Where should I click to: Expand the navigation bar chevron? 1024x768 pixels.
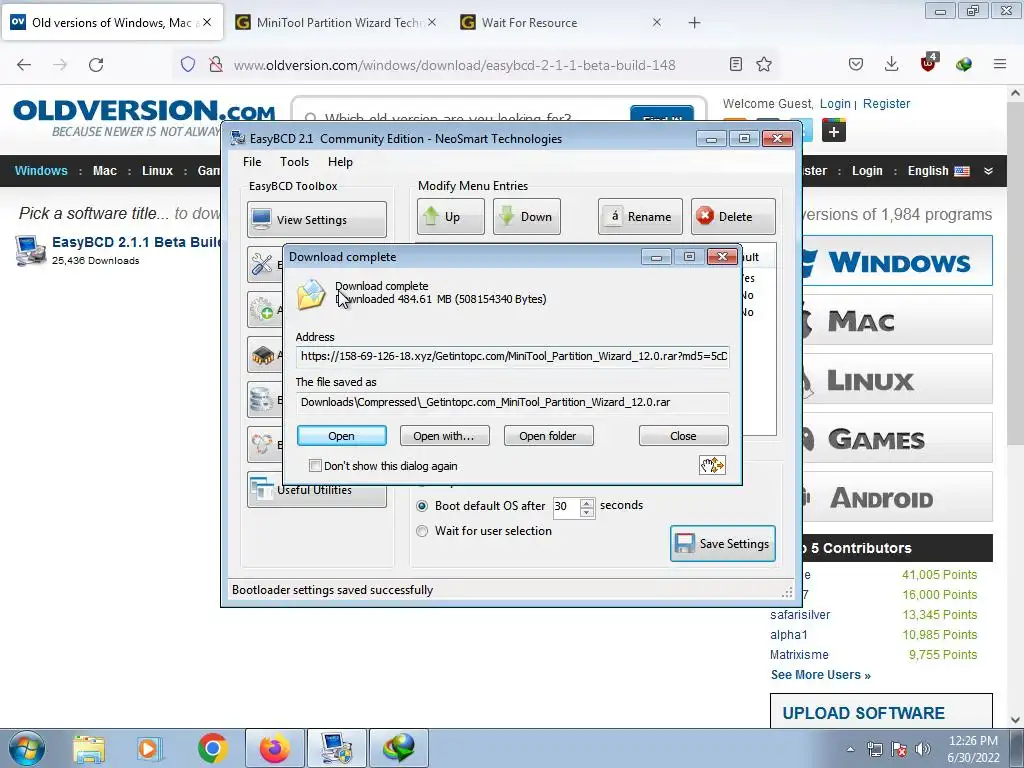coord(989,171)
